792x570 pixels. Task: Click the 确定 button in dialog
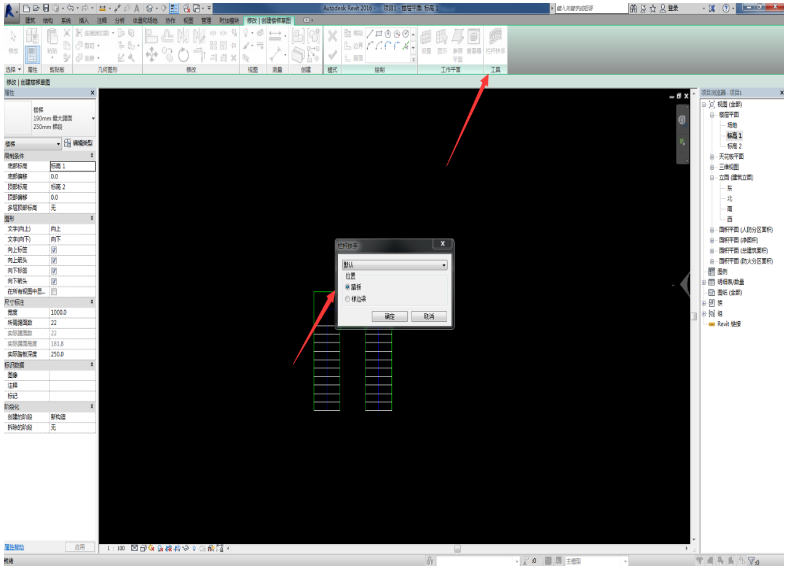389,316
